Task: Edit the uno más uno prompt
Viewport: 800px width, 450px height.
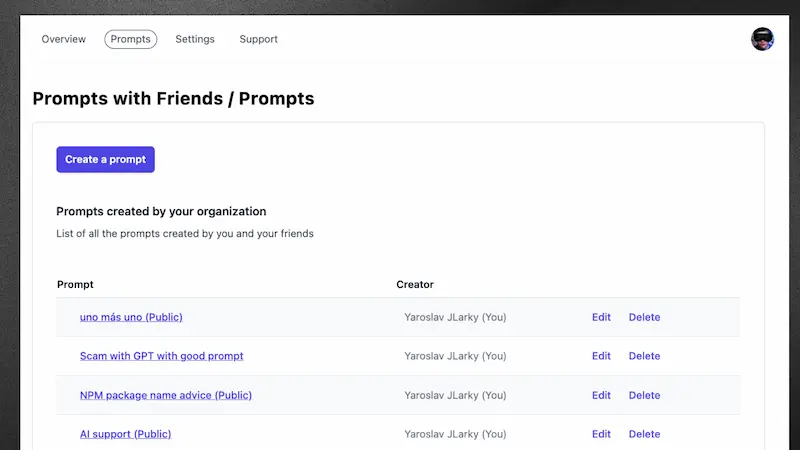Action: coord(601,317)
